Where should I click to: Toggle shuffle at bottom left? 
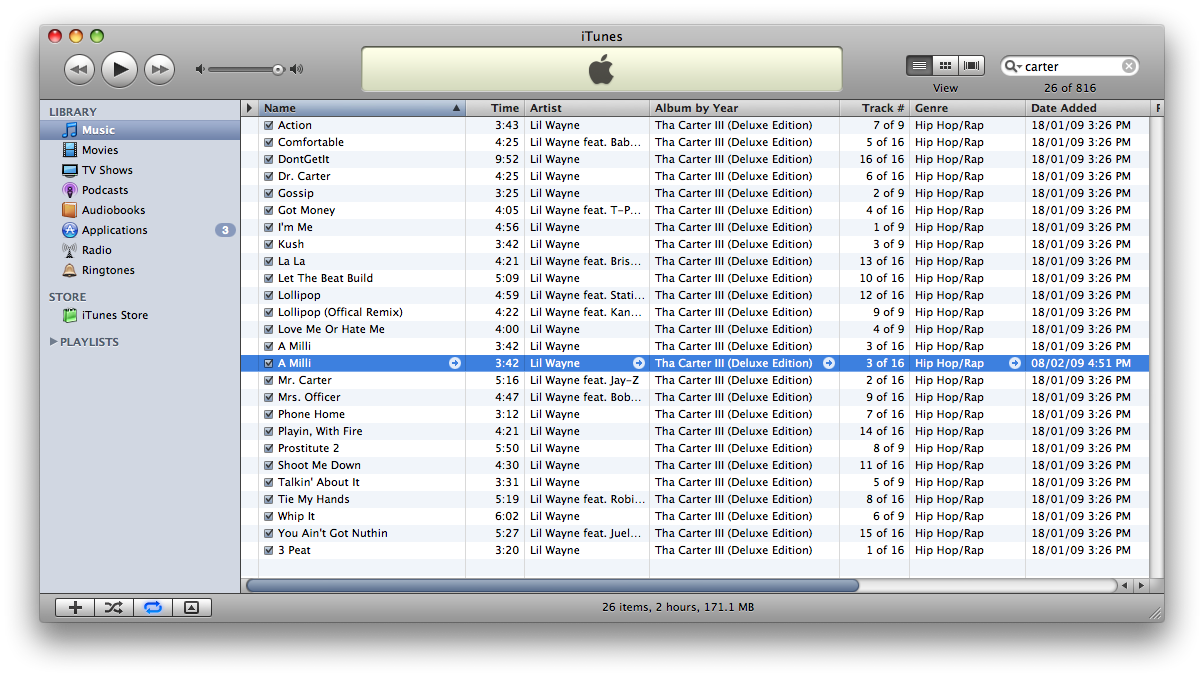114,607
